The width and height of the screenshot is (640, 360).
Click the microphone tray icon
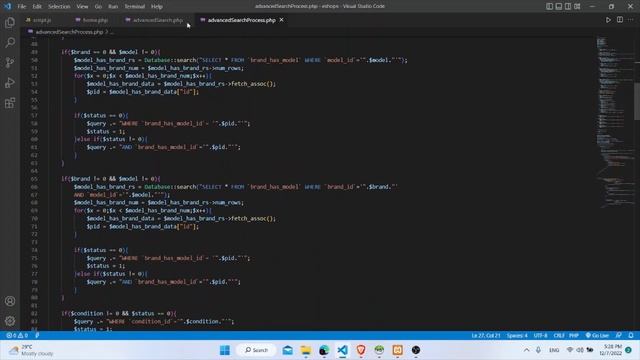coord(538,350)
